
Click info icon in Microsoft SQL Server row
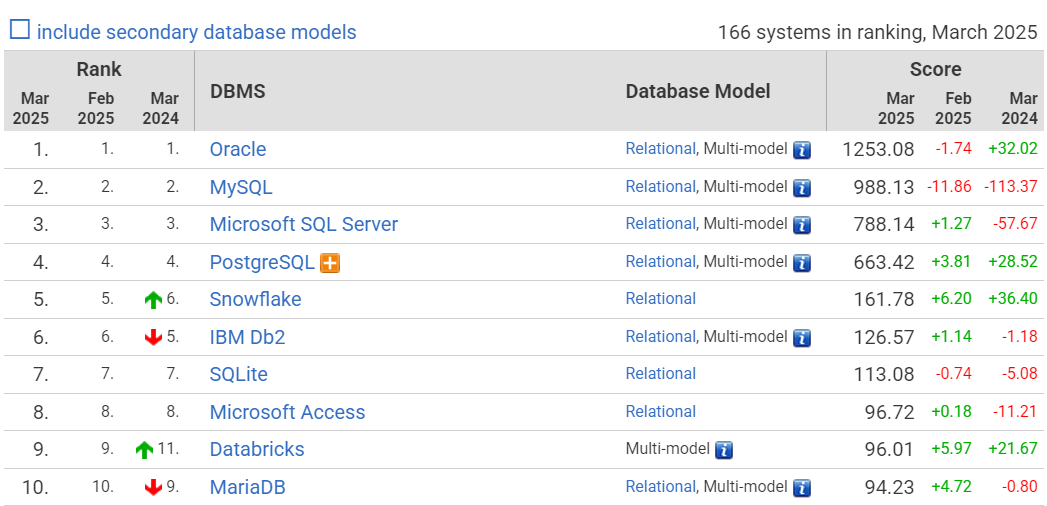point(802,226)
